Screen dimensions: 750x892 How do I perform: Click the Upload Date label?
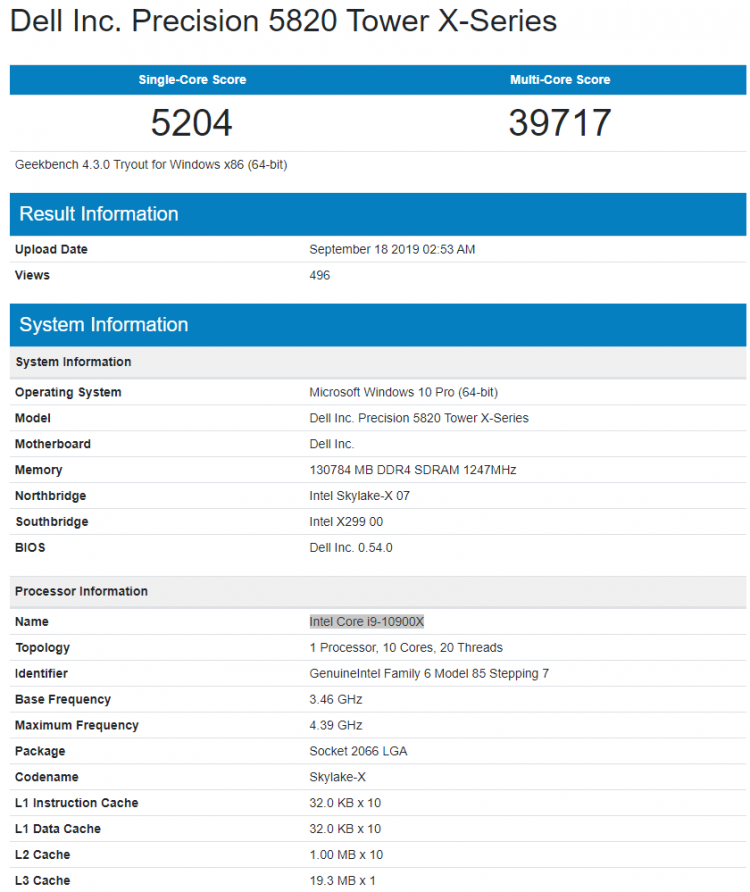51,249
